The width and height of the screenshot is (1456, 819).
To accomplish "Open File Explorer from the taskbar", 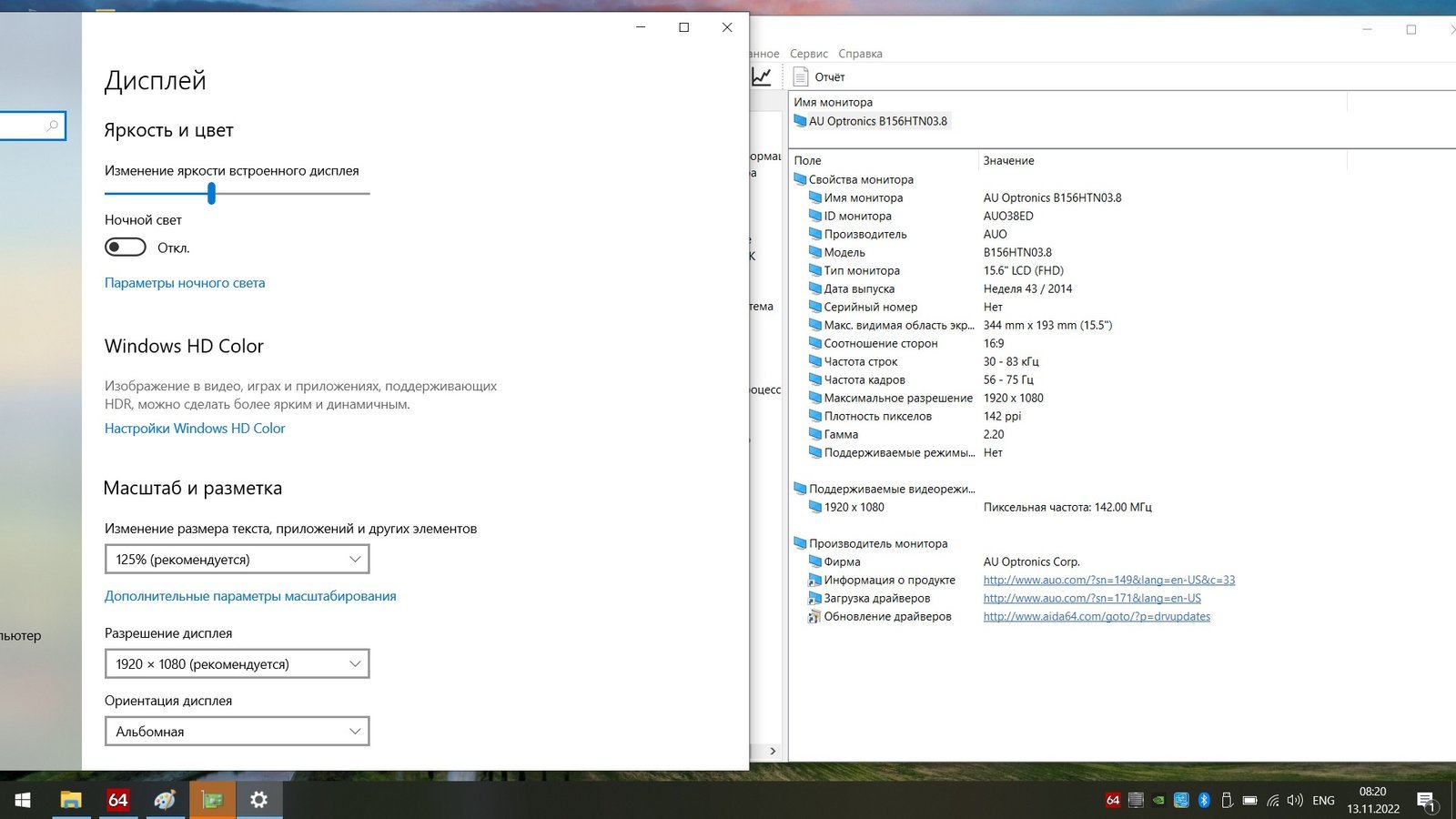I will pos(71,800).
